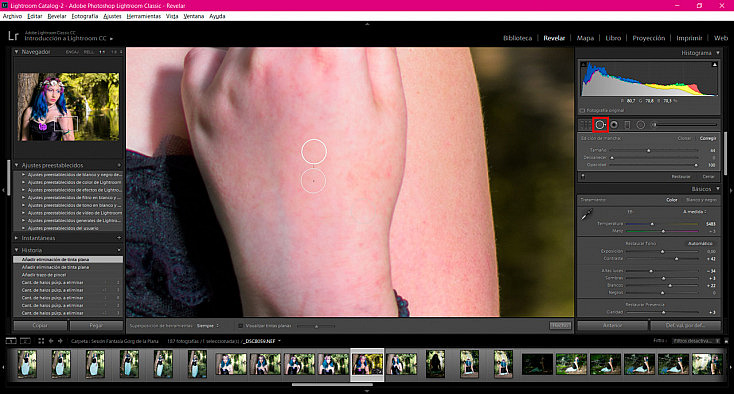Go to the next photo arrow in filmstrip bar
734x394 pixels.
coord(60,341)
